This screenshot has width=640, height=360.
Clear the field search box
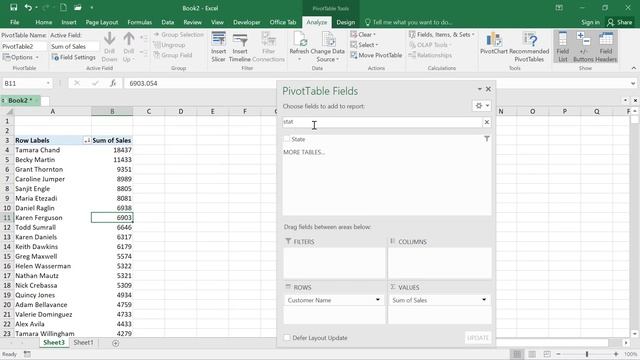487,122
